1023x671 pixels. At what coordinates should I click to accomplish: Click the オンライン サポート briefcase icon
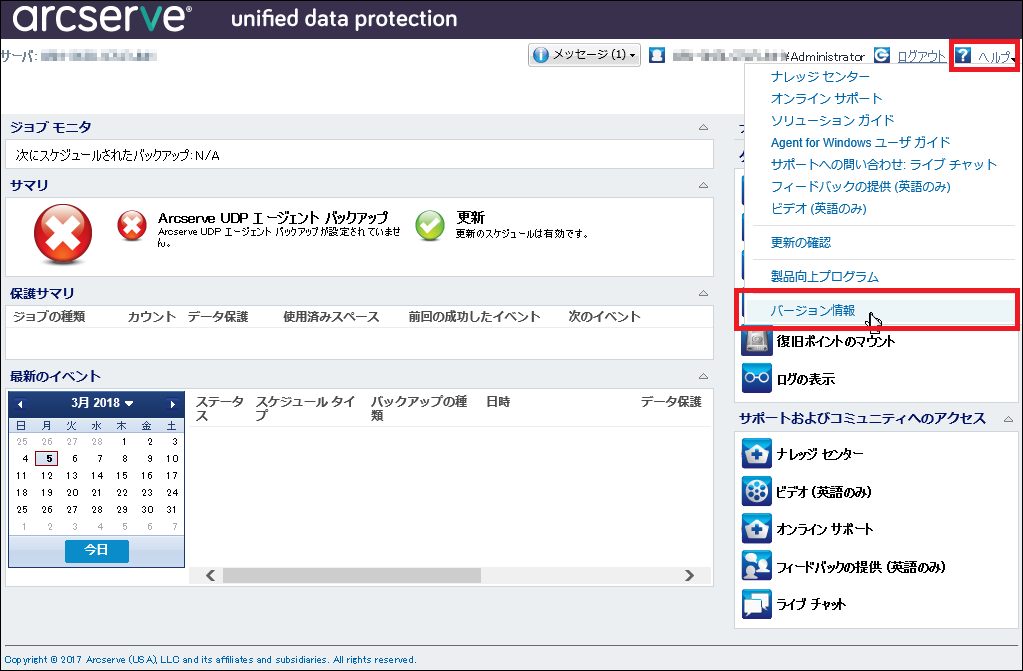[756, 529]
